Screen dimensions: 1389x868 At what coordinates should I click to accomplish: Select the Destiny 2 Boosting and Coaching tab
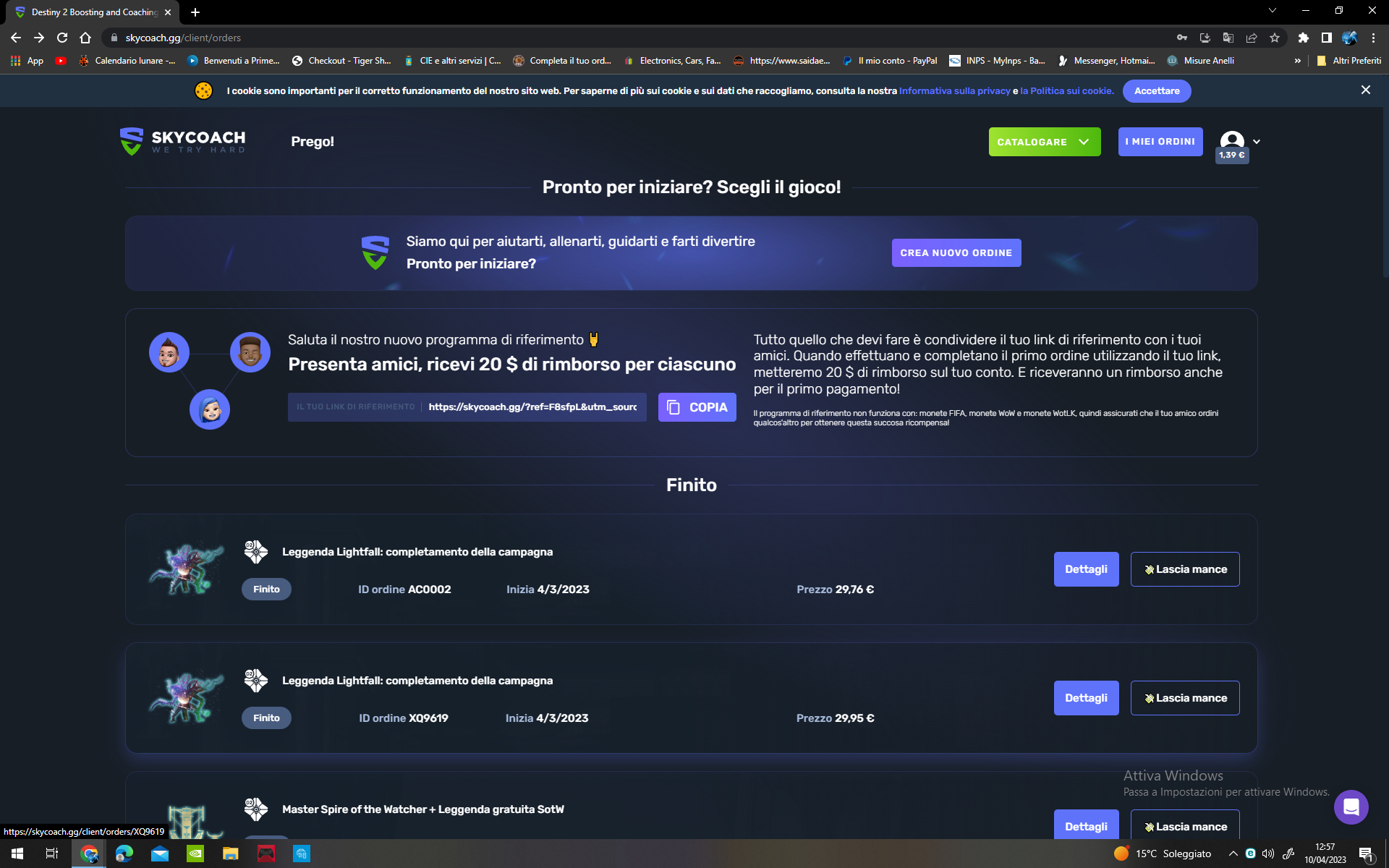[x=87, y=12]
